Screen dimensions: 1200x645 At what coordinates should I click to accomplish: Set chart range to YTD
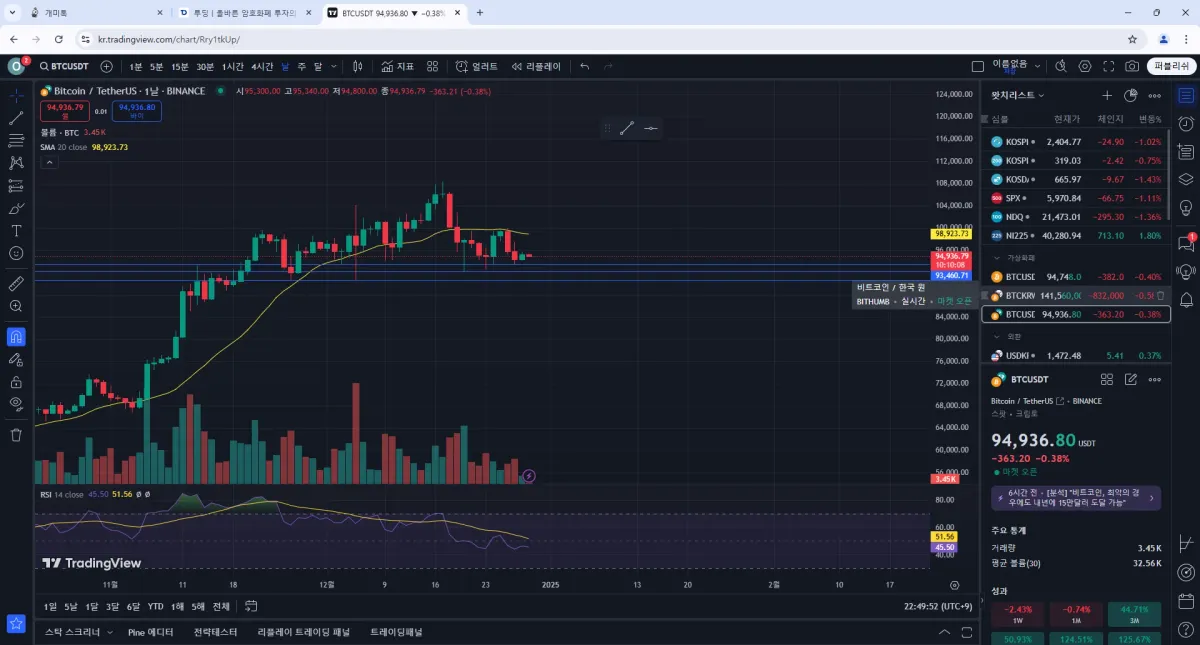point(156,606)
